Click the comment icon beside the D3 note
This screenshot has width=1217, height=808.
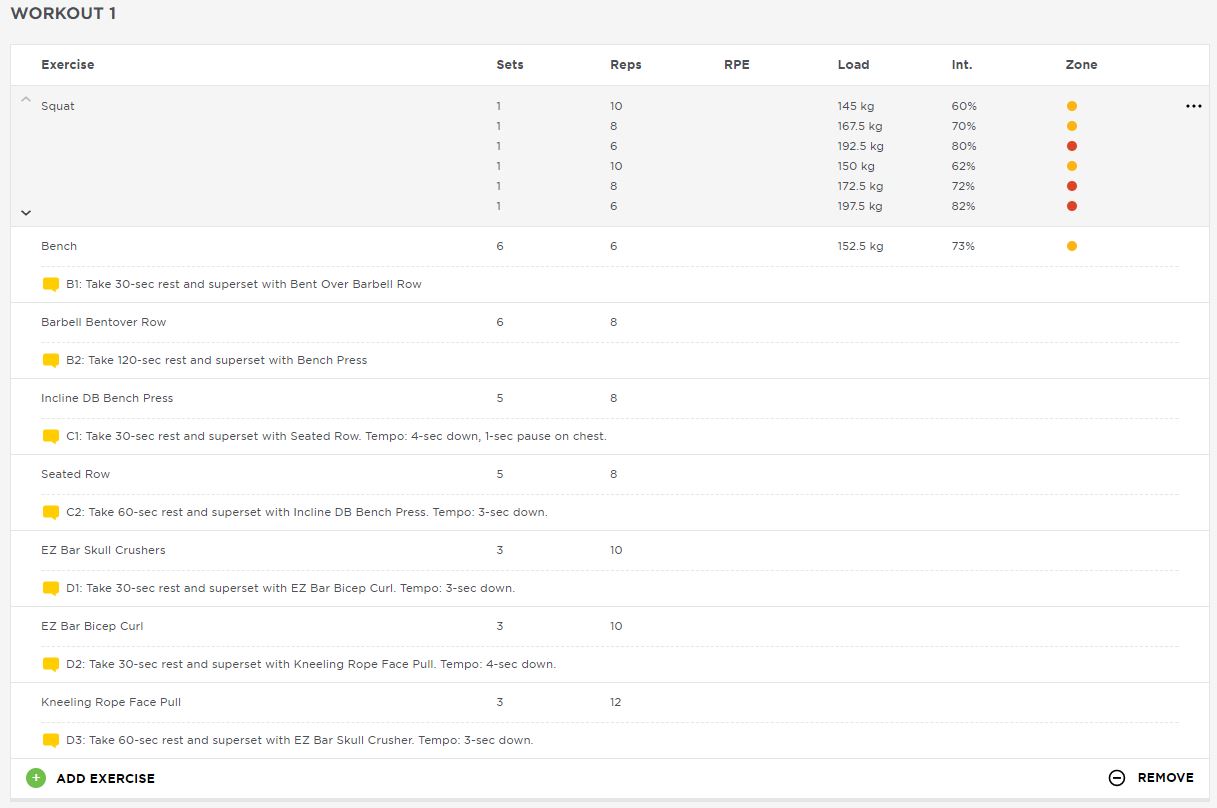(51, 740)
